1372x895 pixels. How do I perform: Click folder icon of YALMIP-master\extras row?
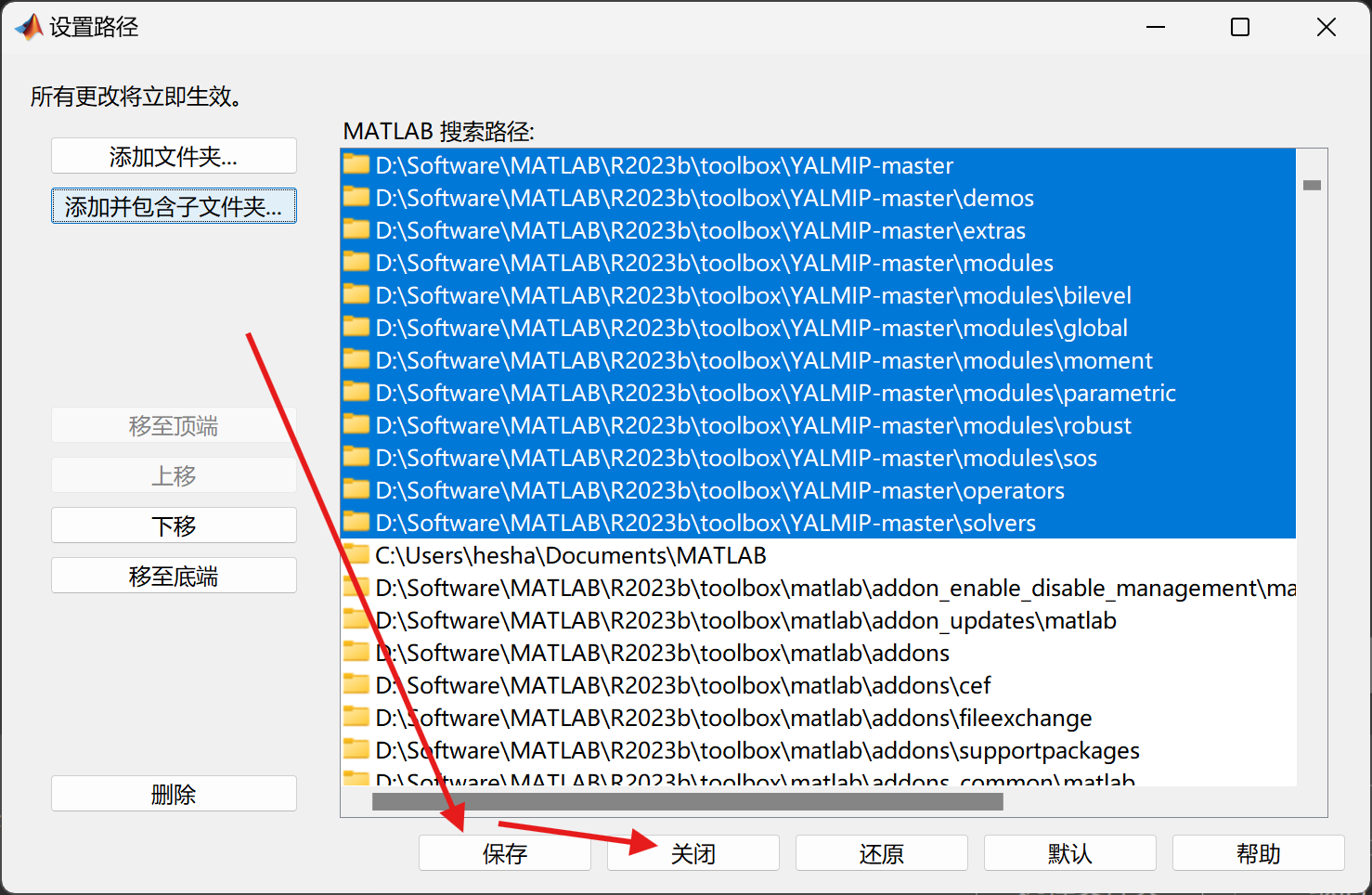pos(356,229)
